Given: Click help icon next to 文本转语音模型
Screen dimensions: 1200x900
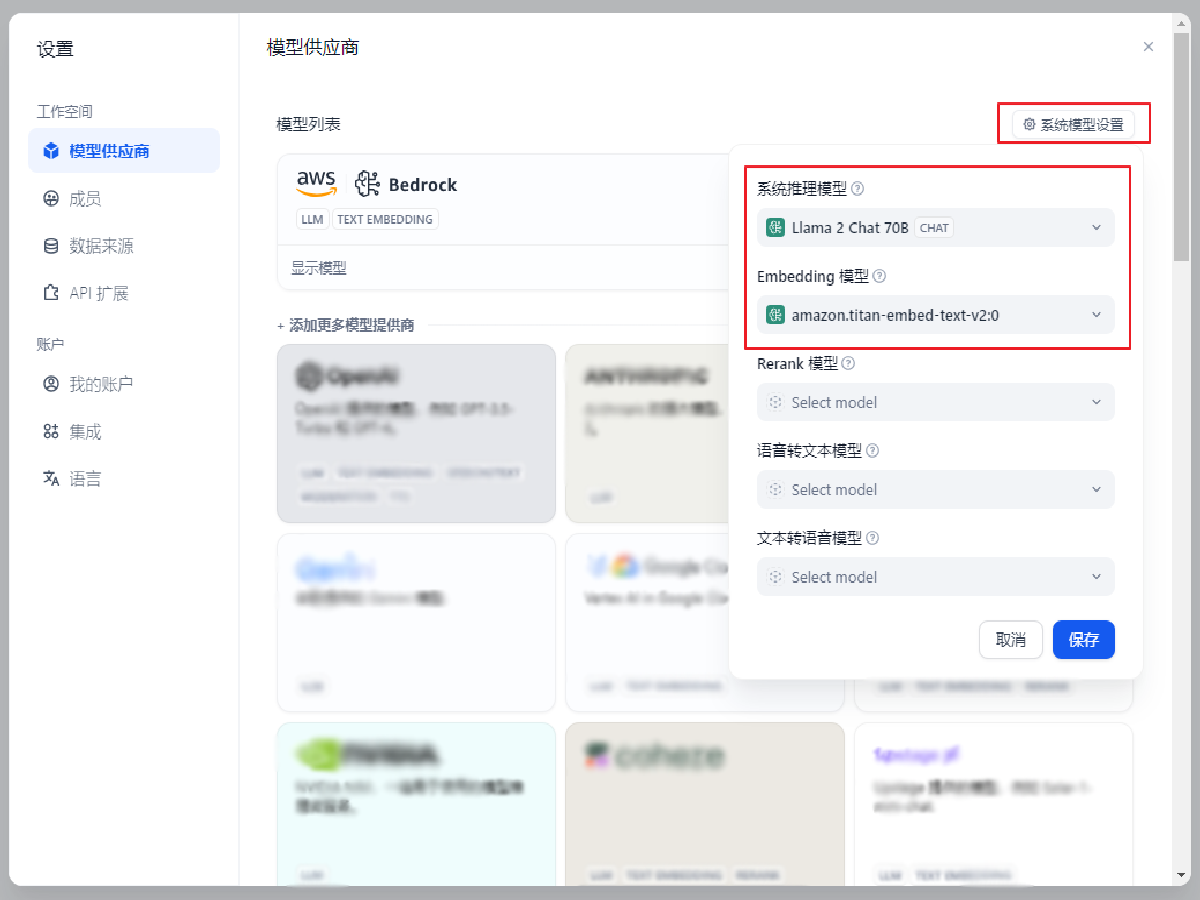Looking at the screenshot, I should (x=872, y=538).
